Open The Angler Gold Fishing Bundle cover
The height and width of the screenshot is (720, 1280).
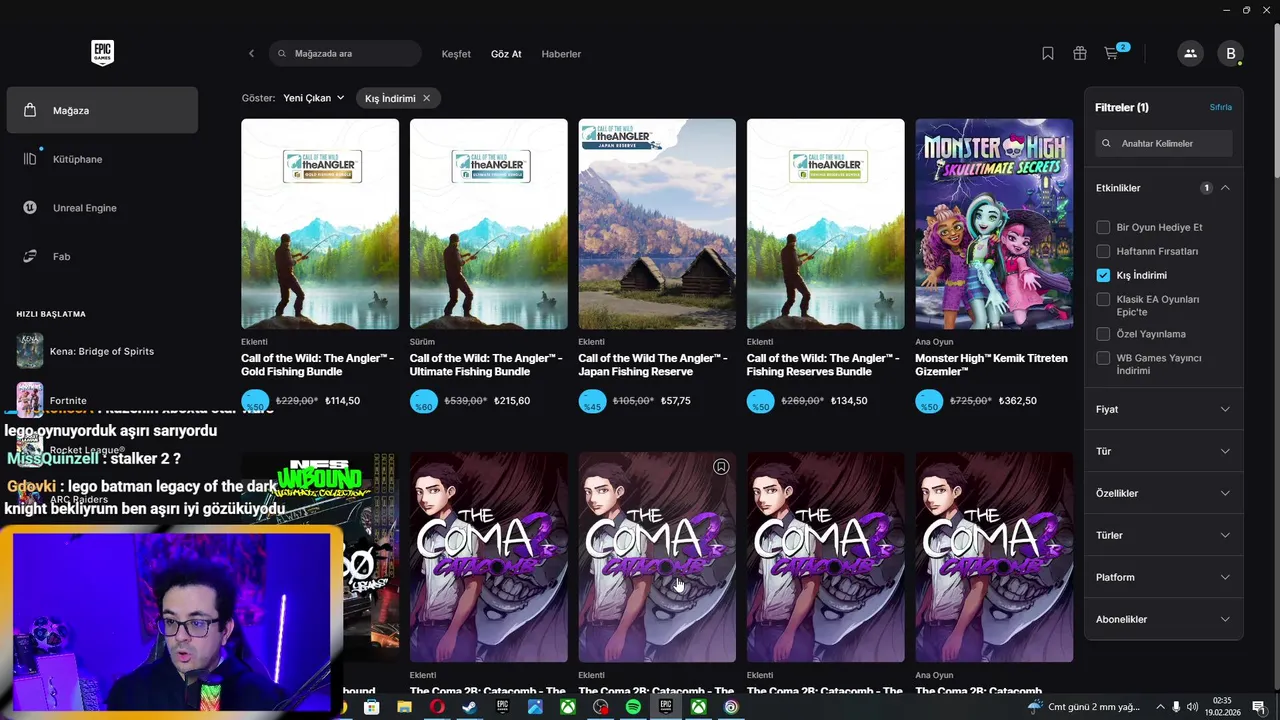pos(320,224)
